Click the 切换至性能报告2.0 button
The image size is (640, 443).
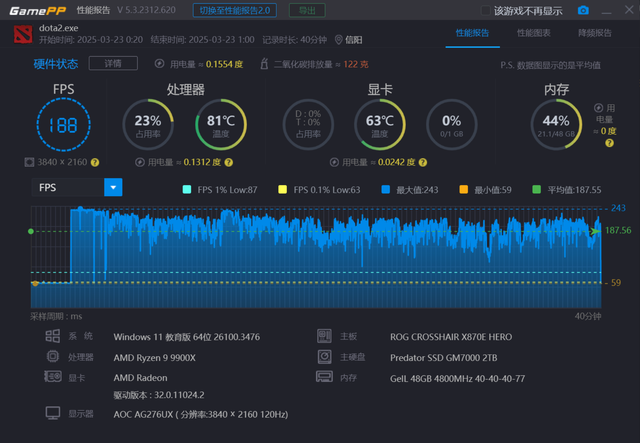pos(235,10)
